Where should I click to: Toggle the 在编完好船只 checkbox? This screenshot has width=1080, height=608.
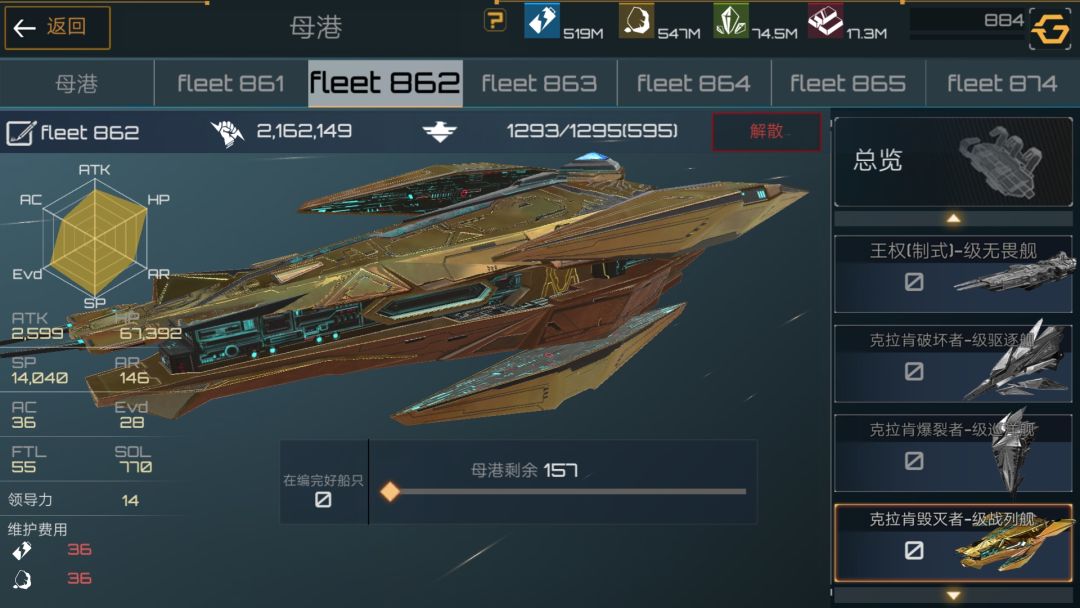pos(323,499)
